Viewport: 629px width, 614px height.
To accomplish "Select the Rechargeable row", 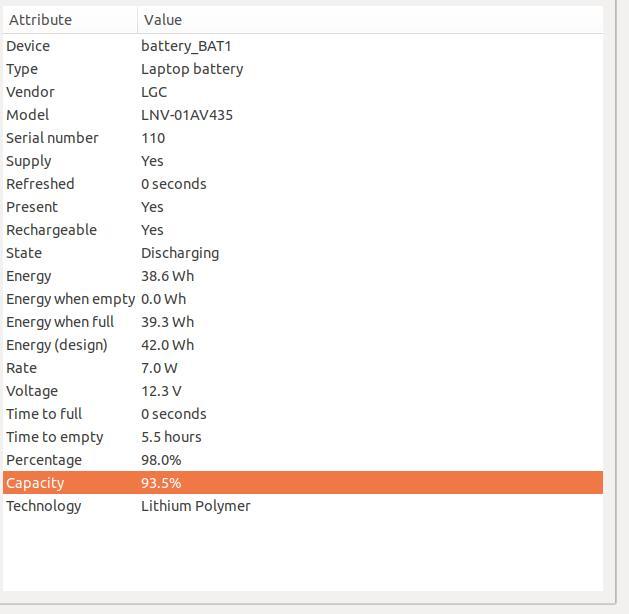I will [x=303, y=230].
